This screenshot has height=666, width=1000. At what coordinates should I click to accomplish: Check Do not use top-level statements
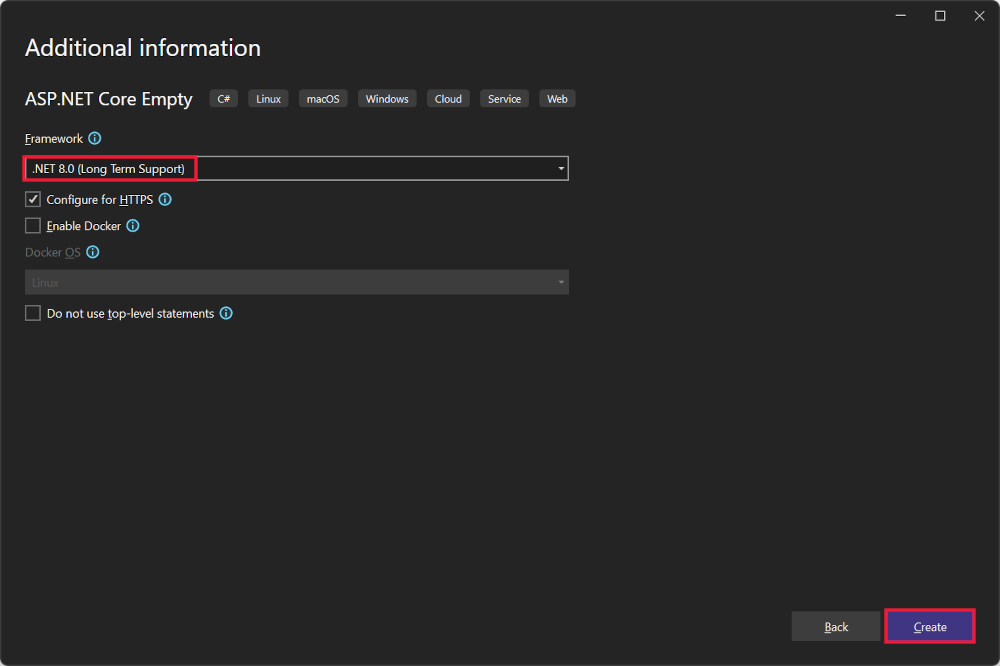[32, 313]
